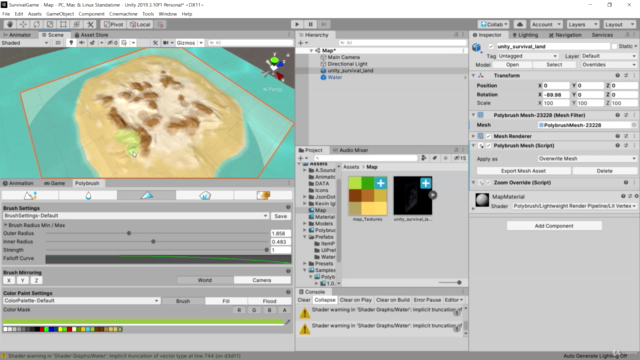The width and height of the screenshot is (640, 360).
Task: Switch to the Audio Mixer tab
Action: click(x=350, y=150)
